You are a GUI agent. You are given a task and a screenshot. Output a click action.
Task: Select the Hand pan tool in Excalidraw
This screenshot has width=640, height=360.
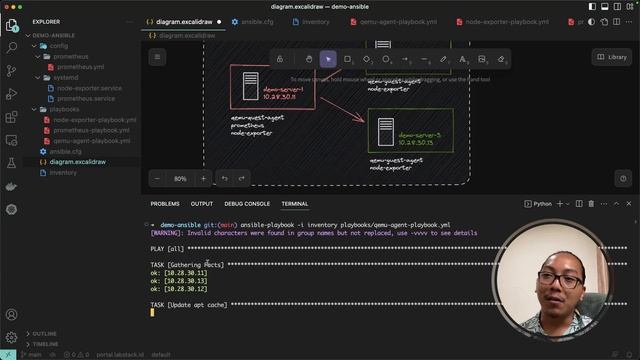point(309,59)
